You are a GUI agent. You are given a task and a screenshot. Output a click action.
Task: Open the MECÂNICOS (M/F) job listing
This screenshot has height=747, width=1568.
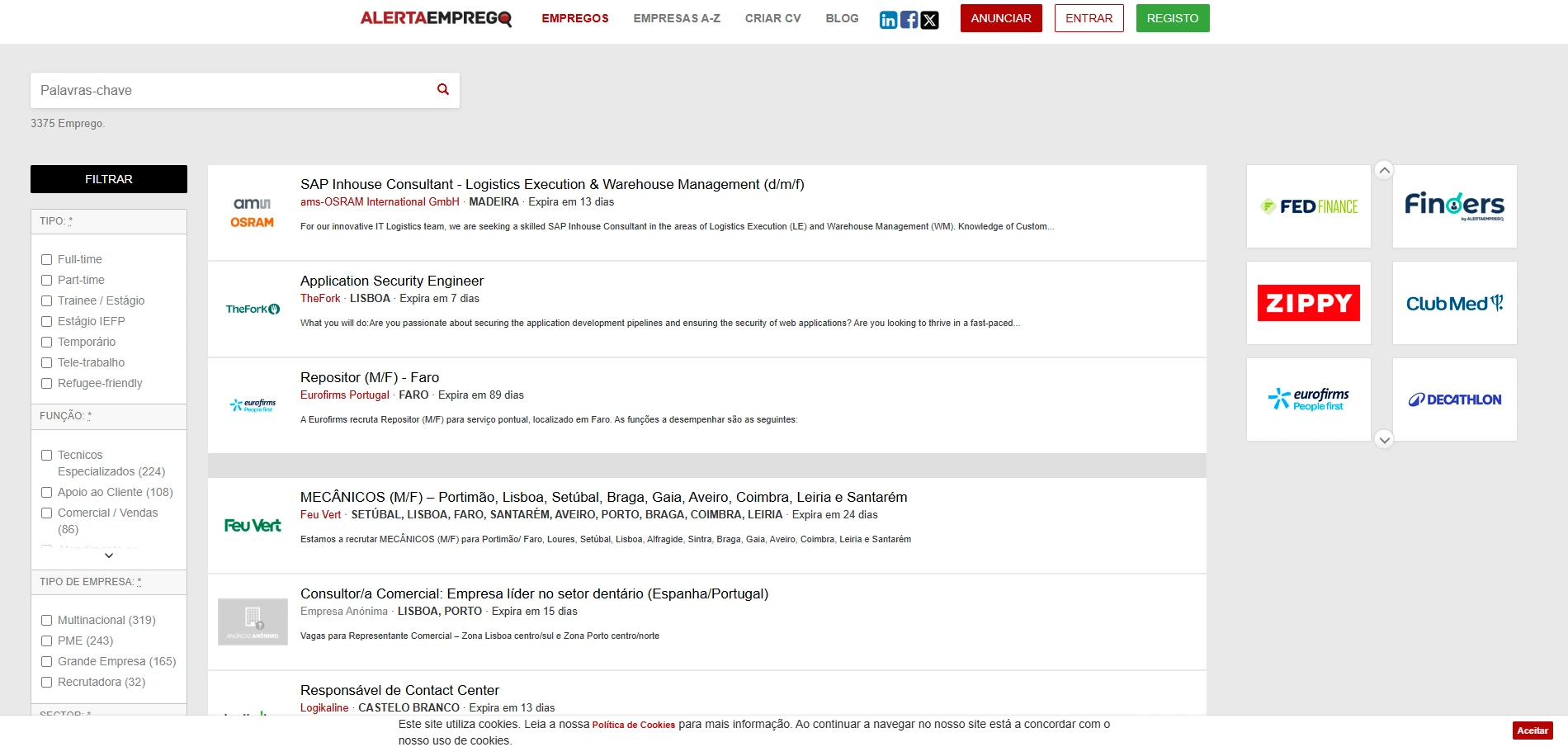click(x=604, y=498)
